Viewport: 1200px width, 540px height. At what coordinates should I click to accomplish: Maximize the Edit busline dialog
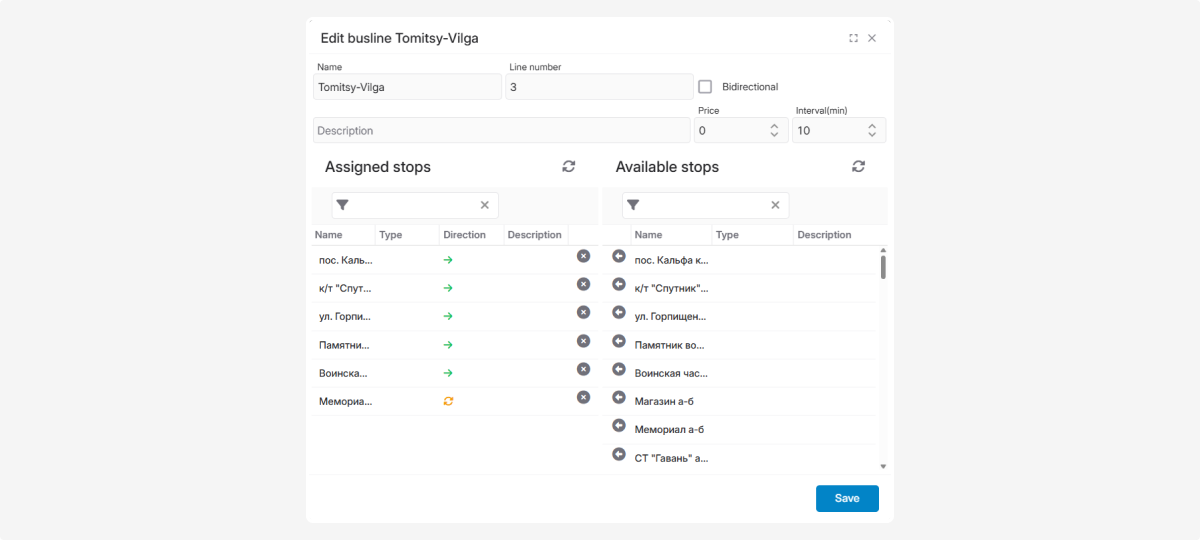point(853,38)
